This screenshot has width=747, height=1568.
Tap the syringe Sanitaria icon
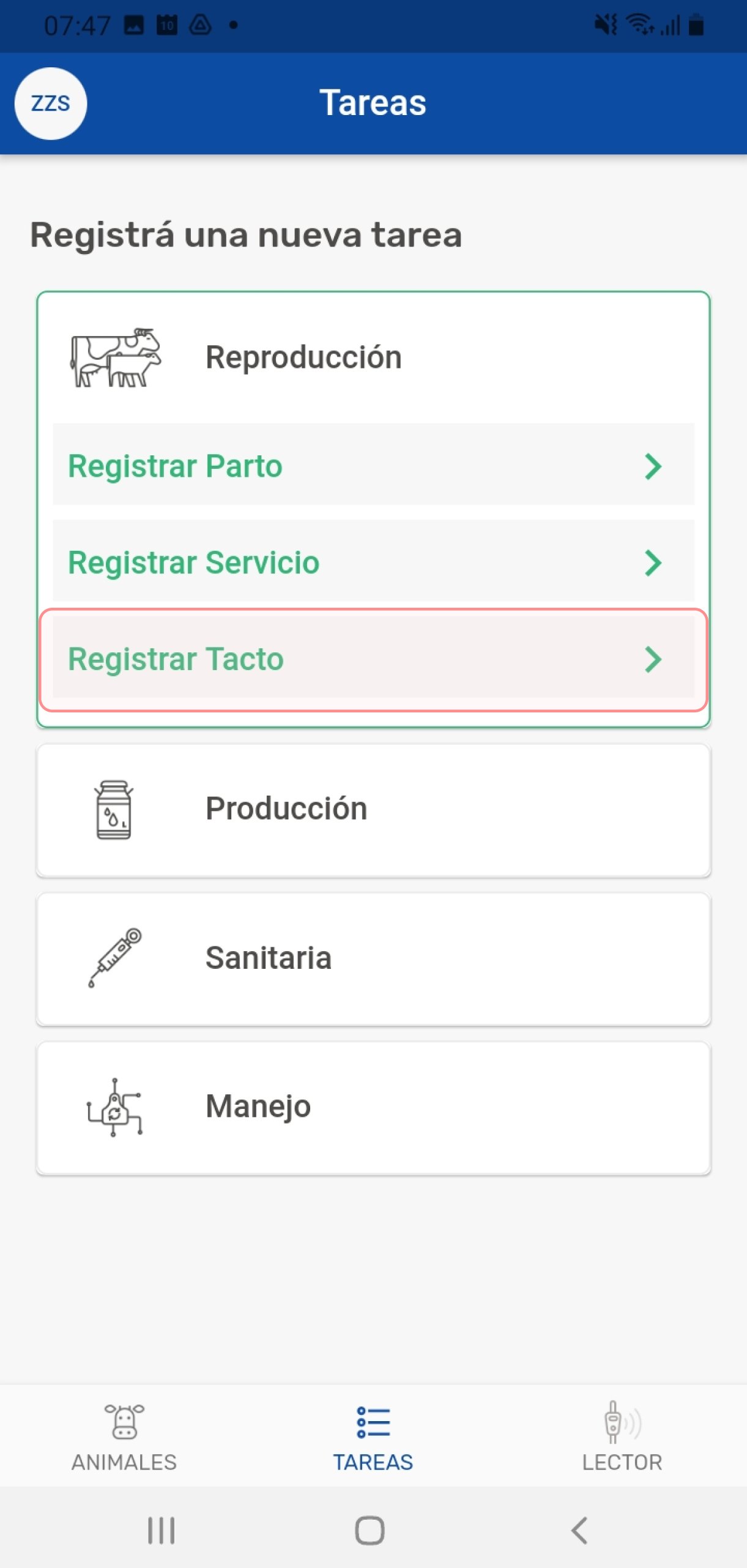(x=115, y=958)
